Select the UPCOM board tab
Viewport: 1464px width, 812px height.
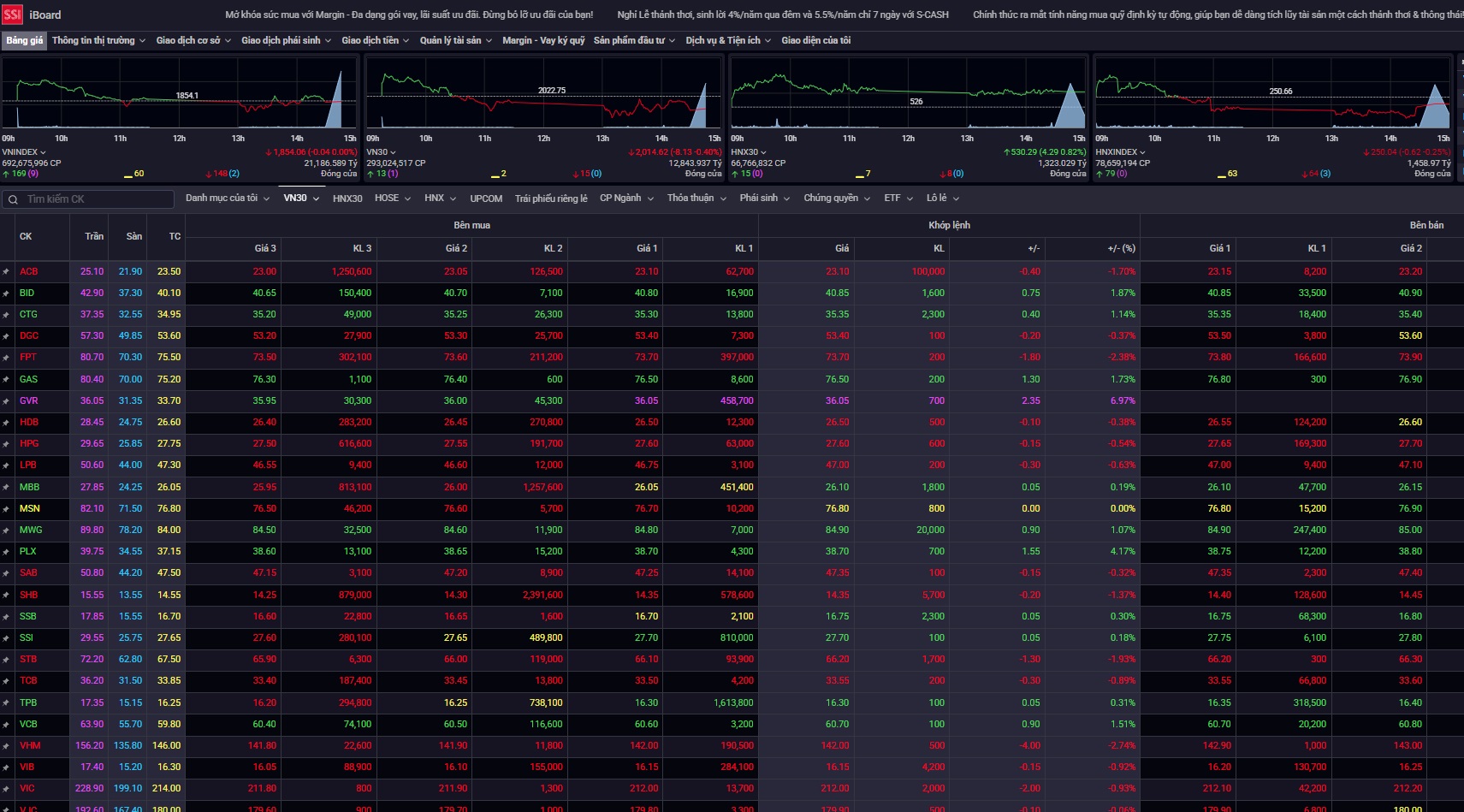coord(486,199)
